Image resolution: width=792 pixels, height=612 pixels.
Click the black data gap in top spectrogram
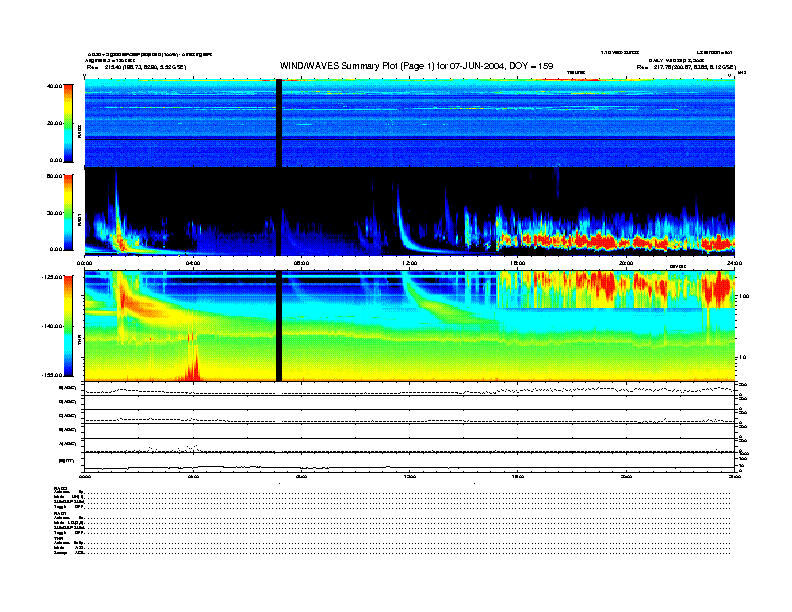pos(279,120)
